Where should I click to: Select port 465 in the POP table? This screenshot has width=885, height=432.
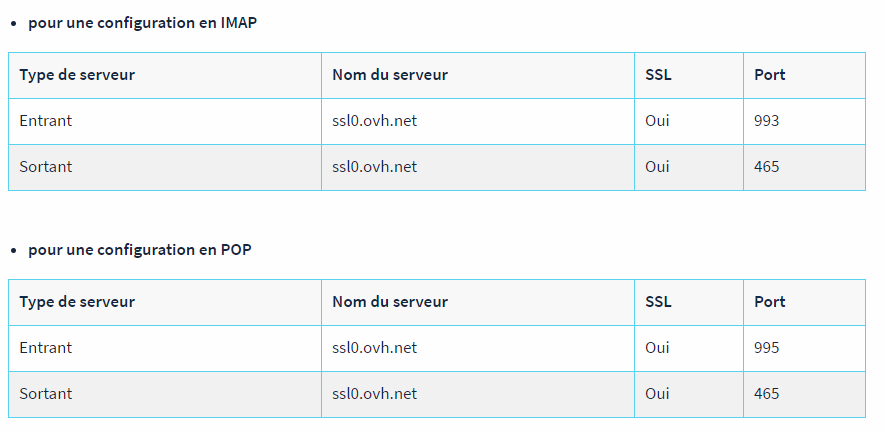click(767, 394)
